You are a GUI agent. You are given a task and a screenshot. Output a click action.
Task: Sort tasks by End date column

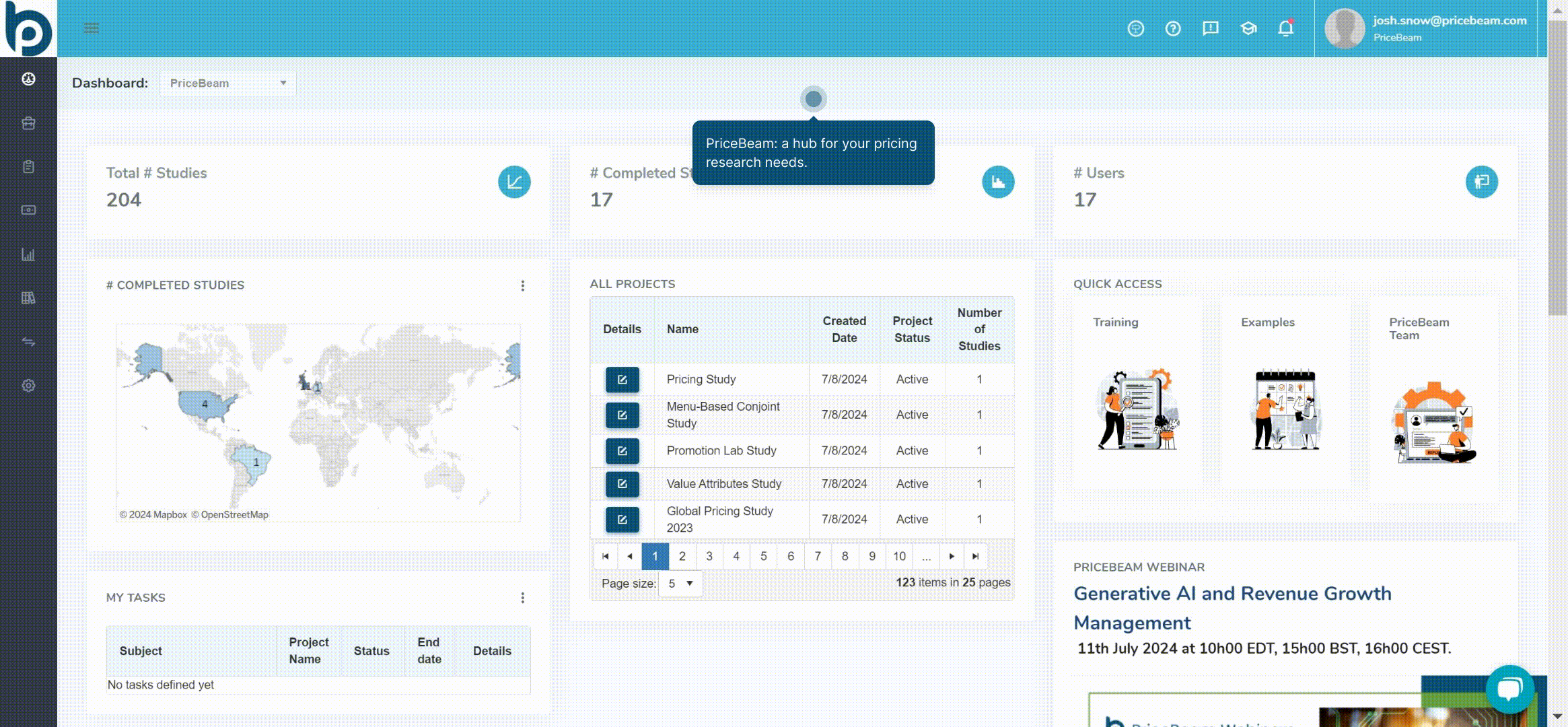pyautogui.click(x=429, y=651)
